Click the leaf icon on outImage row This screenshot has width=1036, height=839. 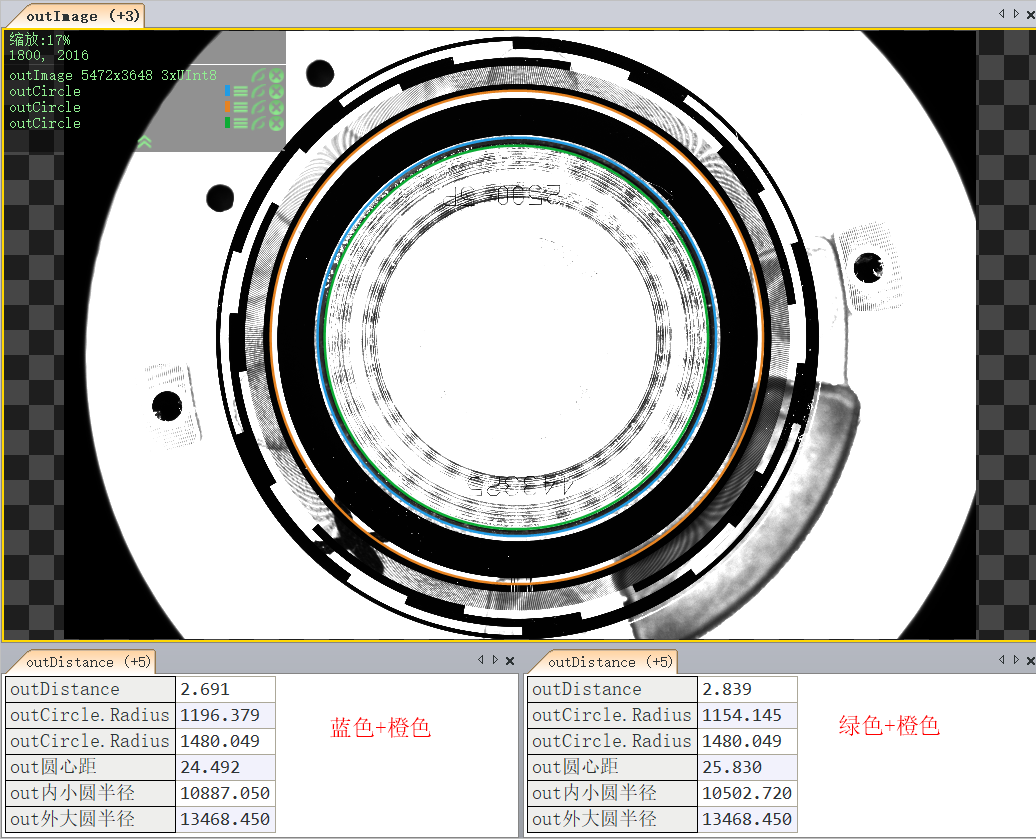point(259,76)
